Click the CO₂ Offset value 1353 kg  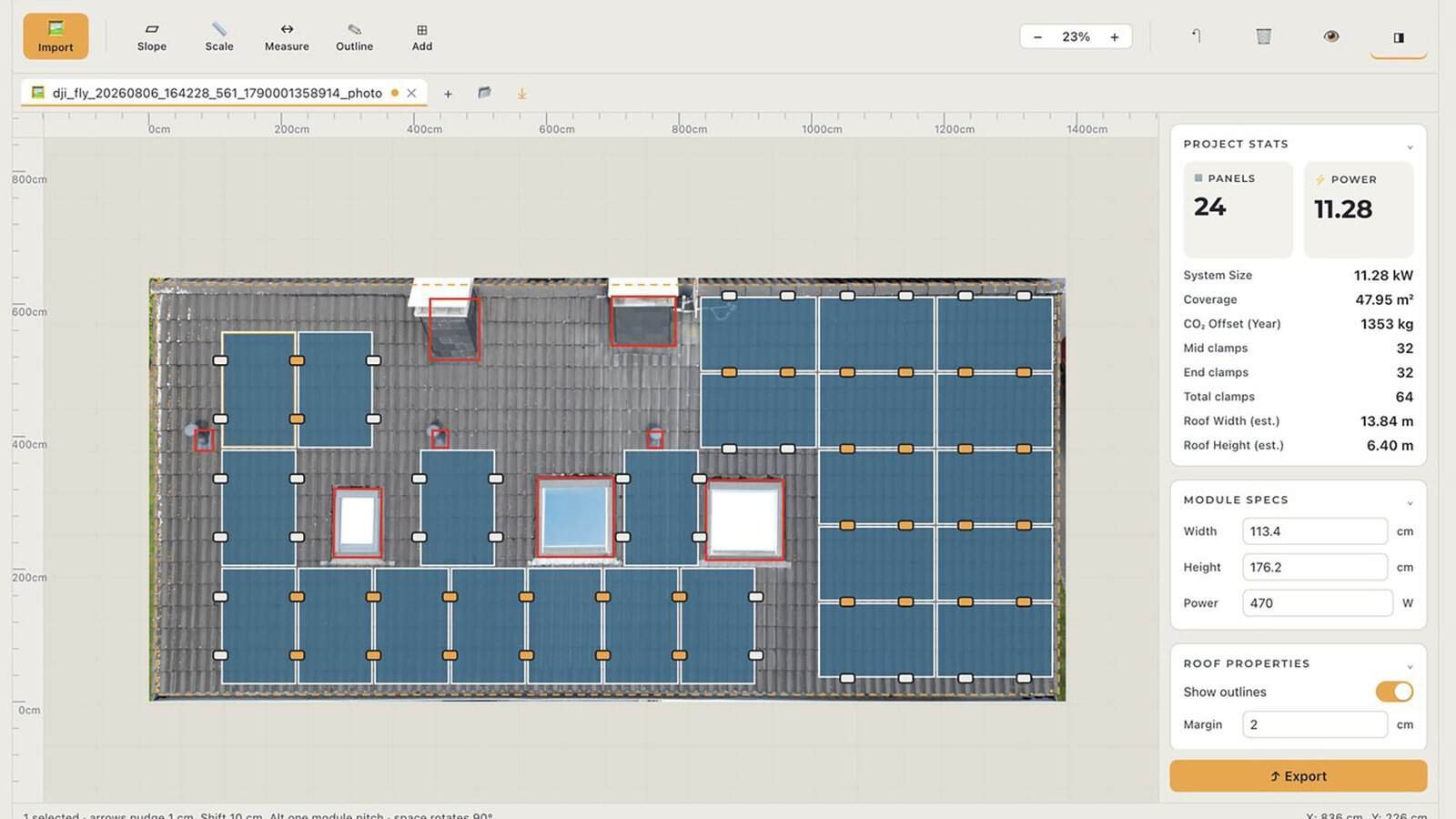(x=1387, y=324)
